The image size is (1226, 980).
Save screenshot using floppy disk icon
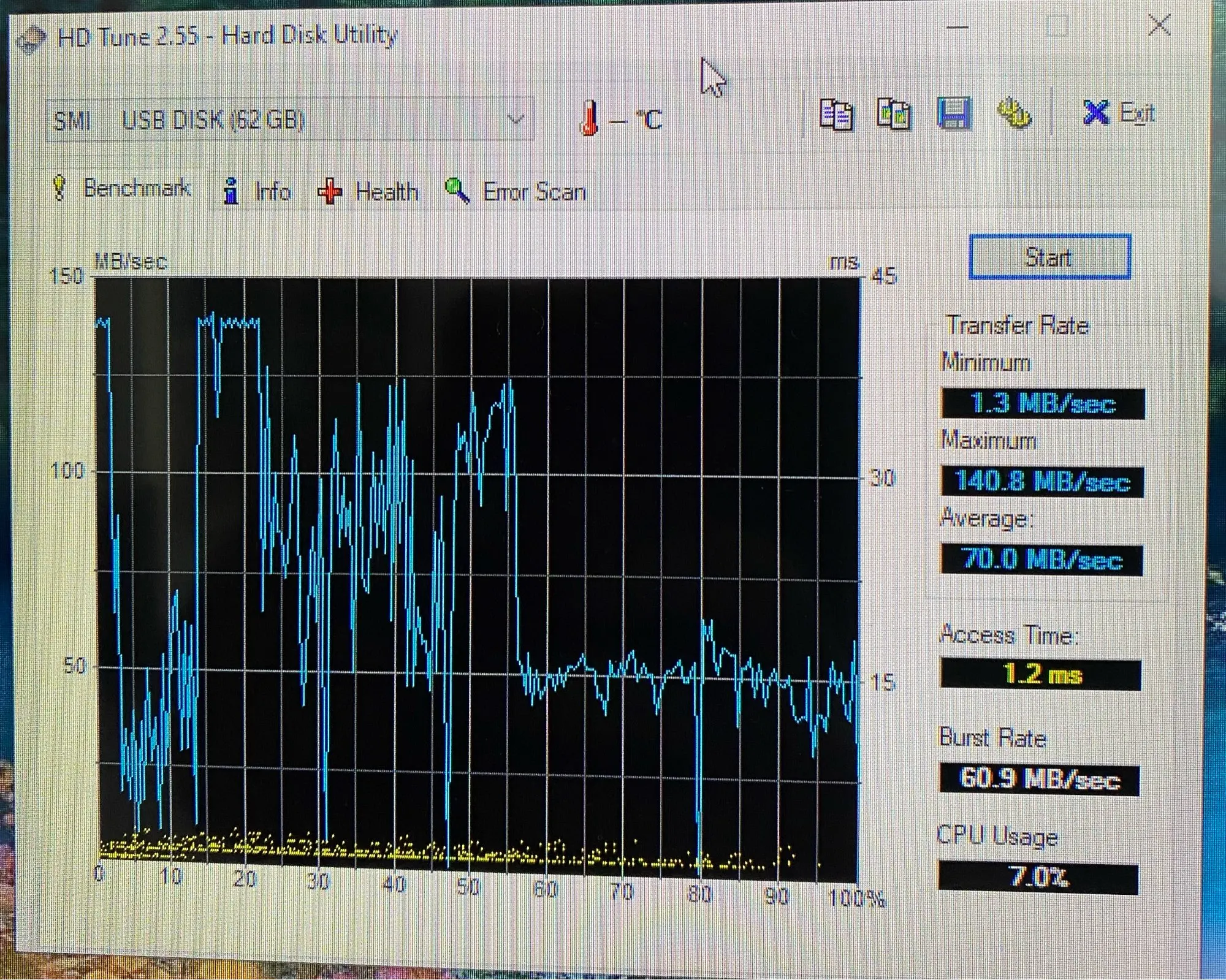[x=953, y=114]
